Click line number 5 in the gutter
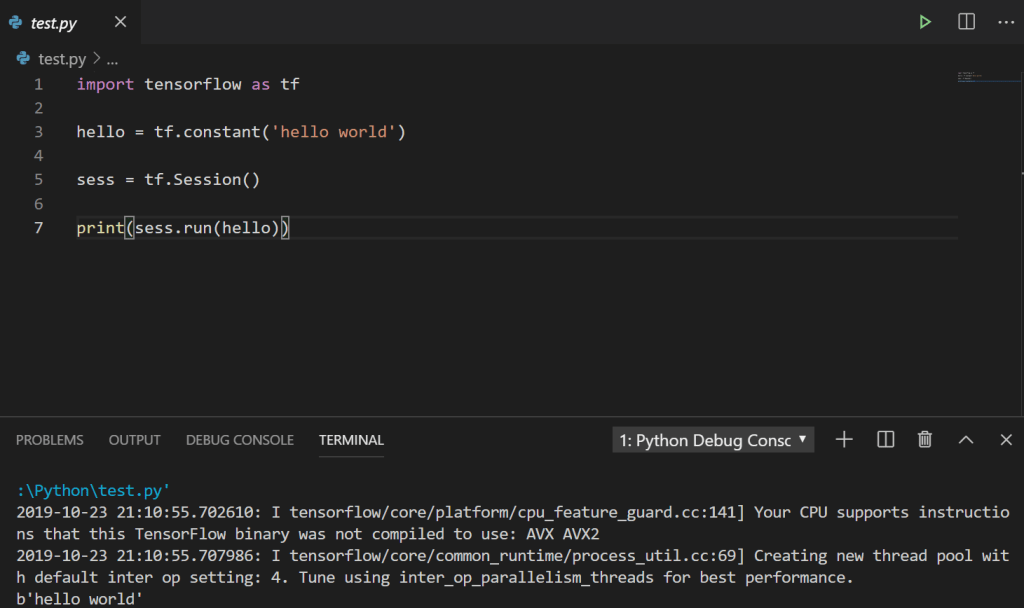Viewport: 1024px width, 608px height. (x=38, y=180)
